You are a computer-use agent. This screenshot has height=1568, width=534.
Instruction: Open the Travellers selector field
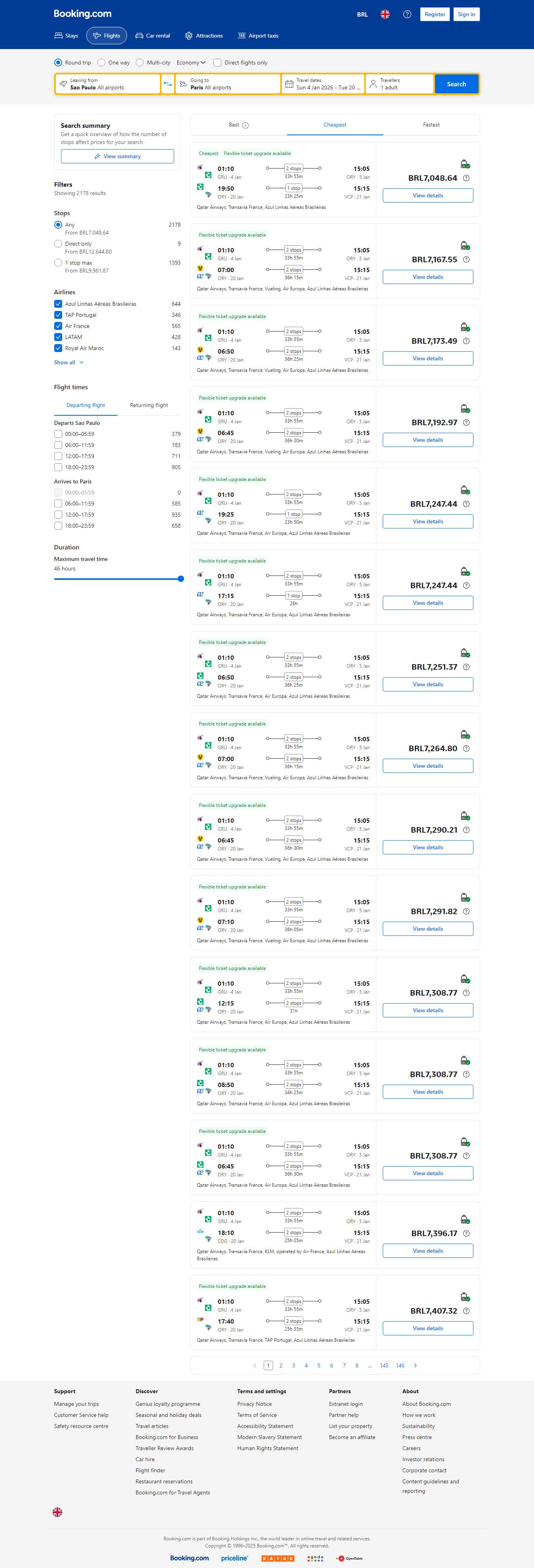[399, 84]
